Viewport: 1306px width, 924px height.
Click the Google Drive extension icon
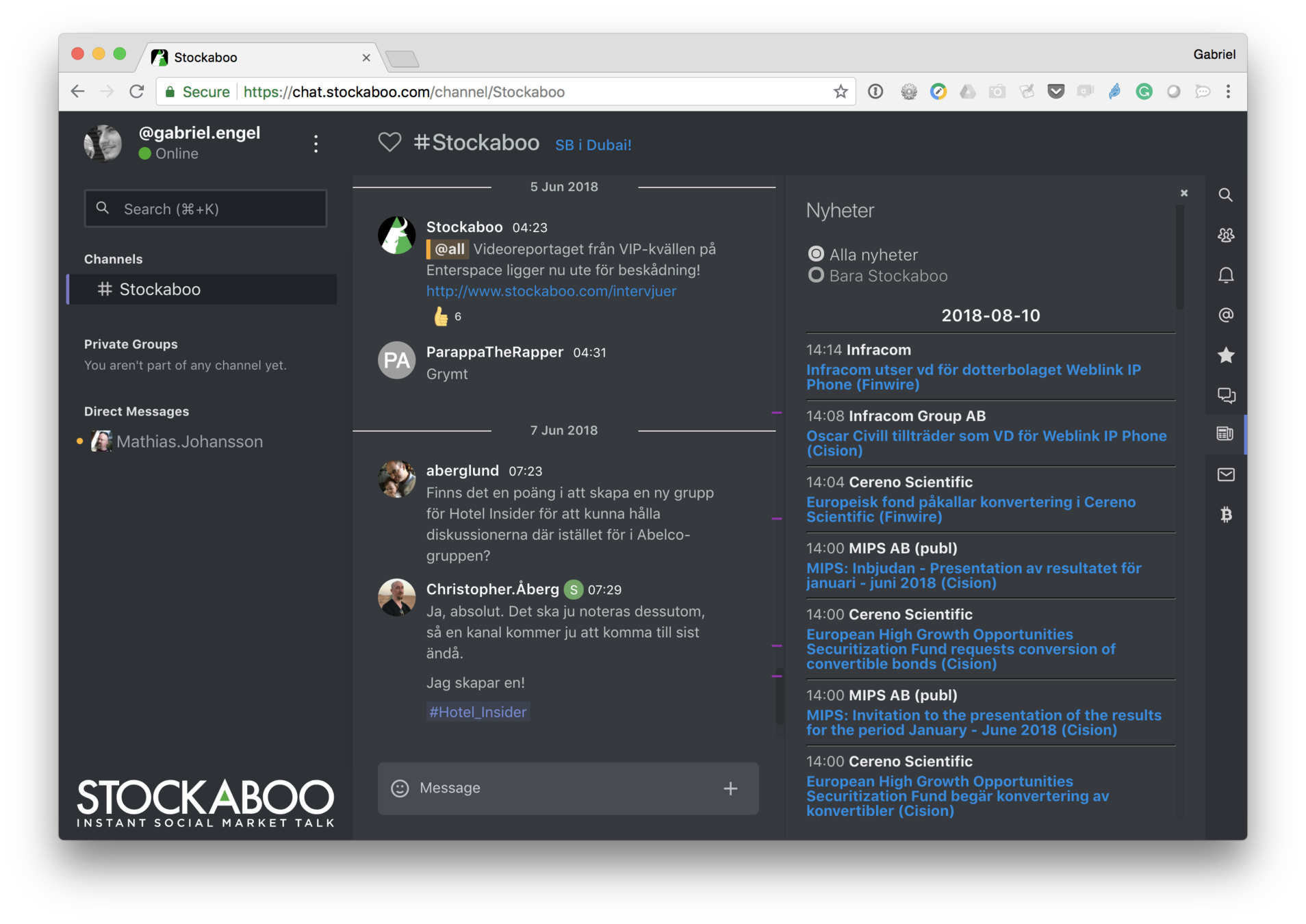click(967, 92)
